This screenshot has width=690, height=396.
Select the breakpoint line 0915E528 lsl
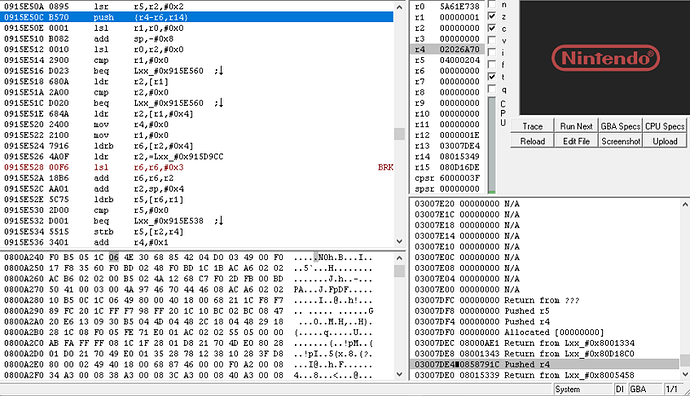pos(197,167)
